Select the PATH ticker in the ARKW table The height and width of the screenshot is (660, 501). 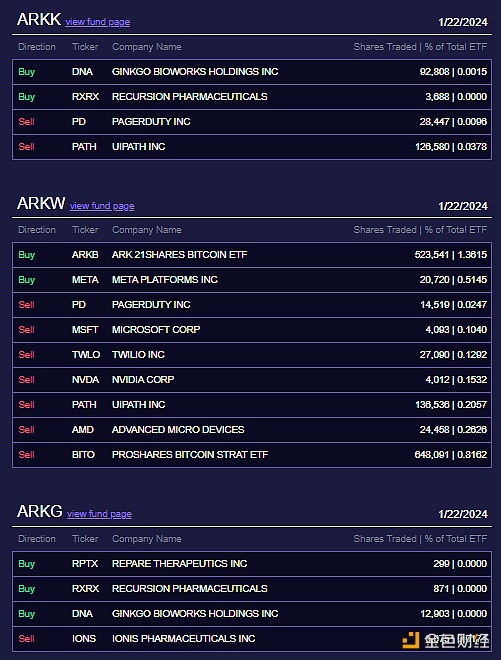click(84, 405)
